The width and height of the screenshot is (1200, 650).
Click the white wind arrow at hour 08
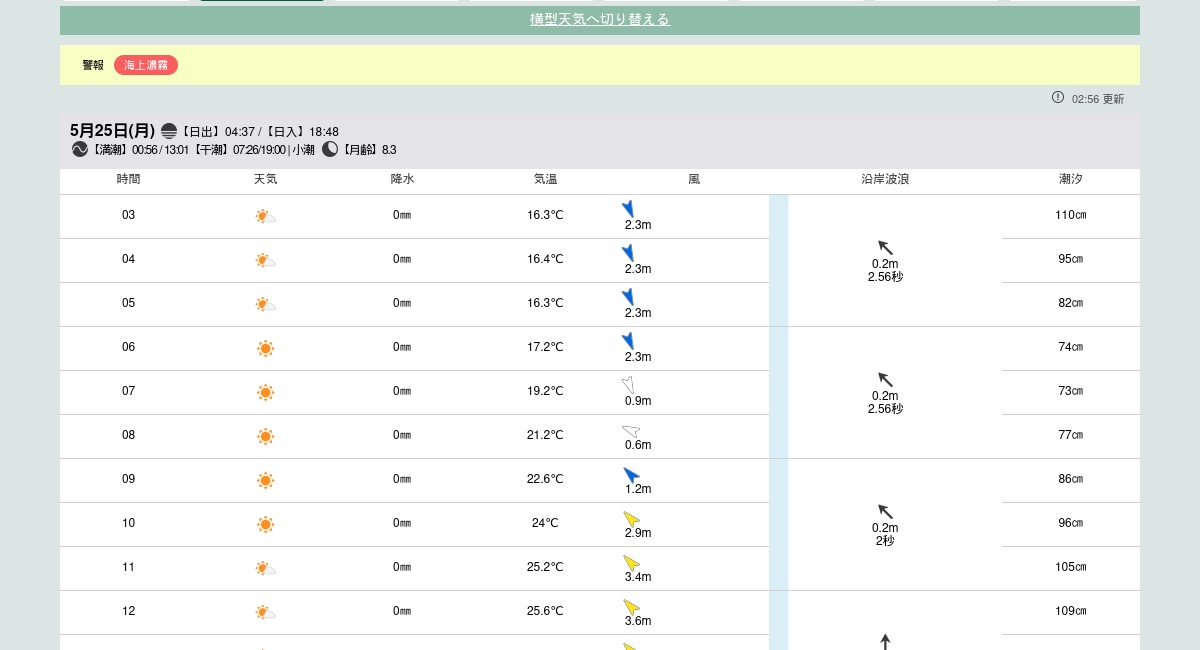[x=630, y=431]
